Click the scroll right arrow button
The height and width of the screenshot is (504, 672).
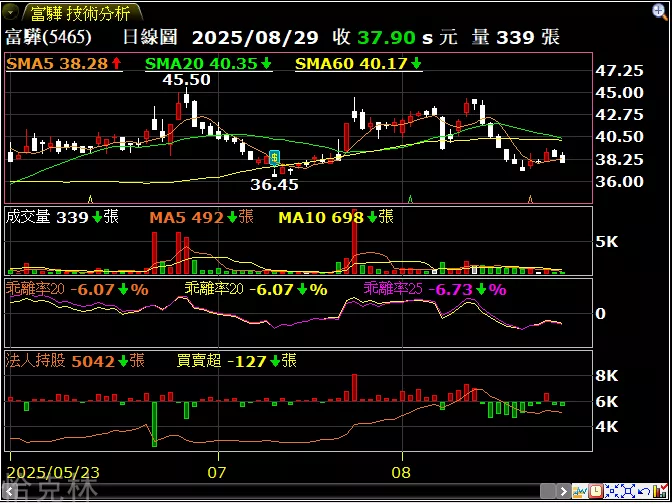(x=564, y=491)
